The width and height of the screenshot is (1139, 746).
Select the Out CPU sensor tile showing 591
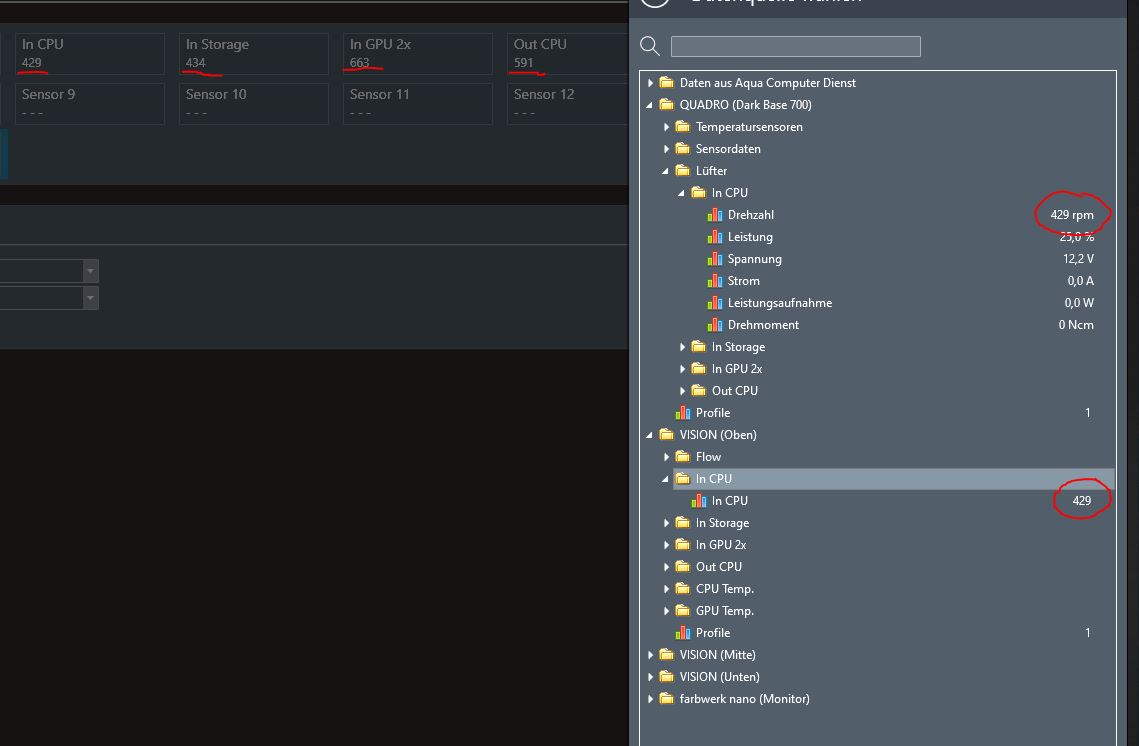pos(568,54)
